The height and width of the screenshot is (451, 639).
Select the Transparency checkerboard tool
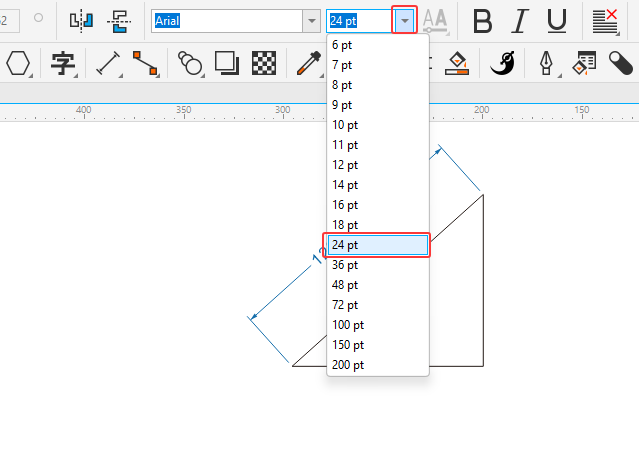pos(264,63)
